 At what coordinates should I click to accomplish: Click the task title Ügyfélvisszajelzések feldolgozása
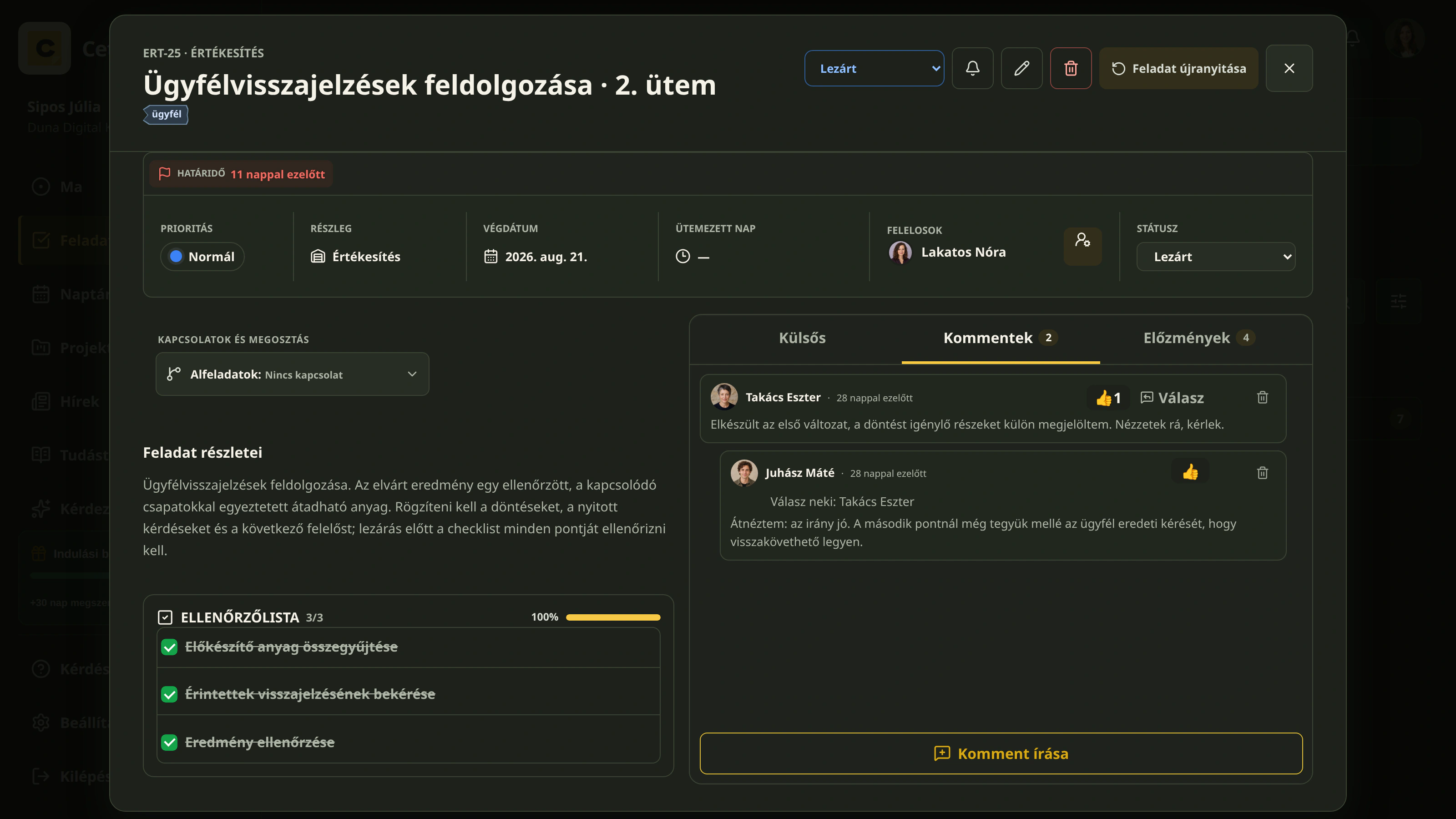point(430,85)
